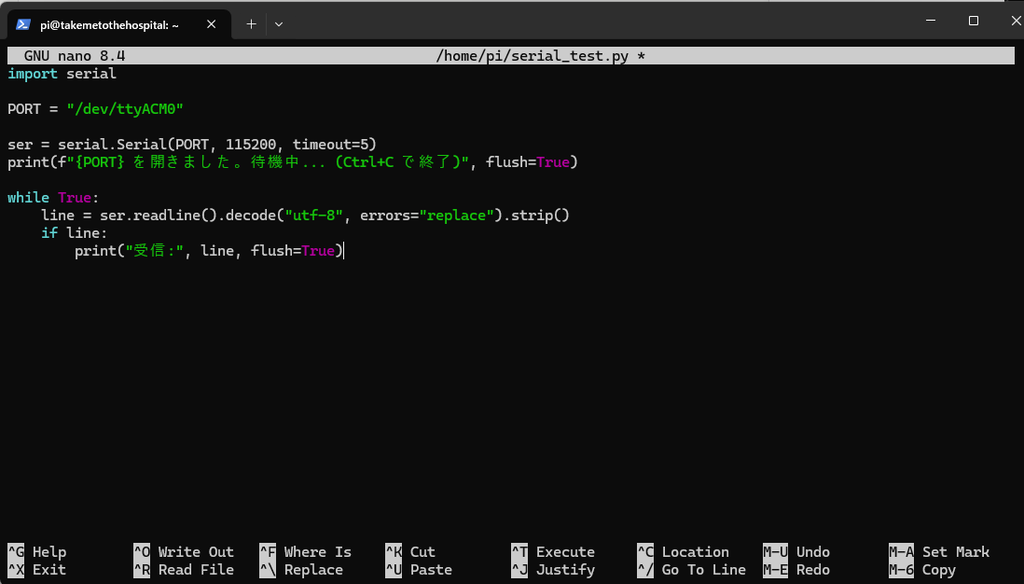The image size is (1024, 584).
Task: Expand the new tab profile dropdown chevron
Action: point(279,24)
